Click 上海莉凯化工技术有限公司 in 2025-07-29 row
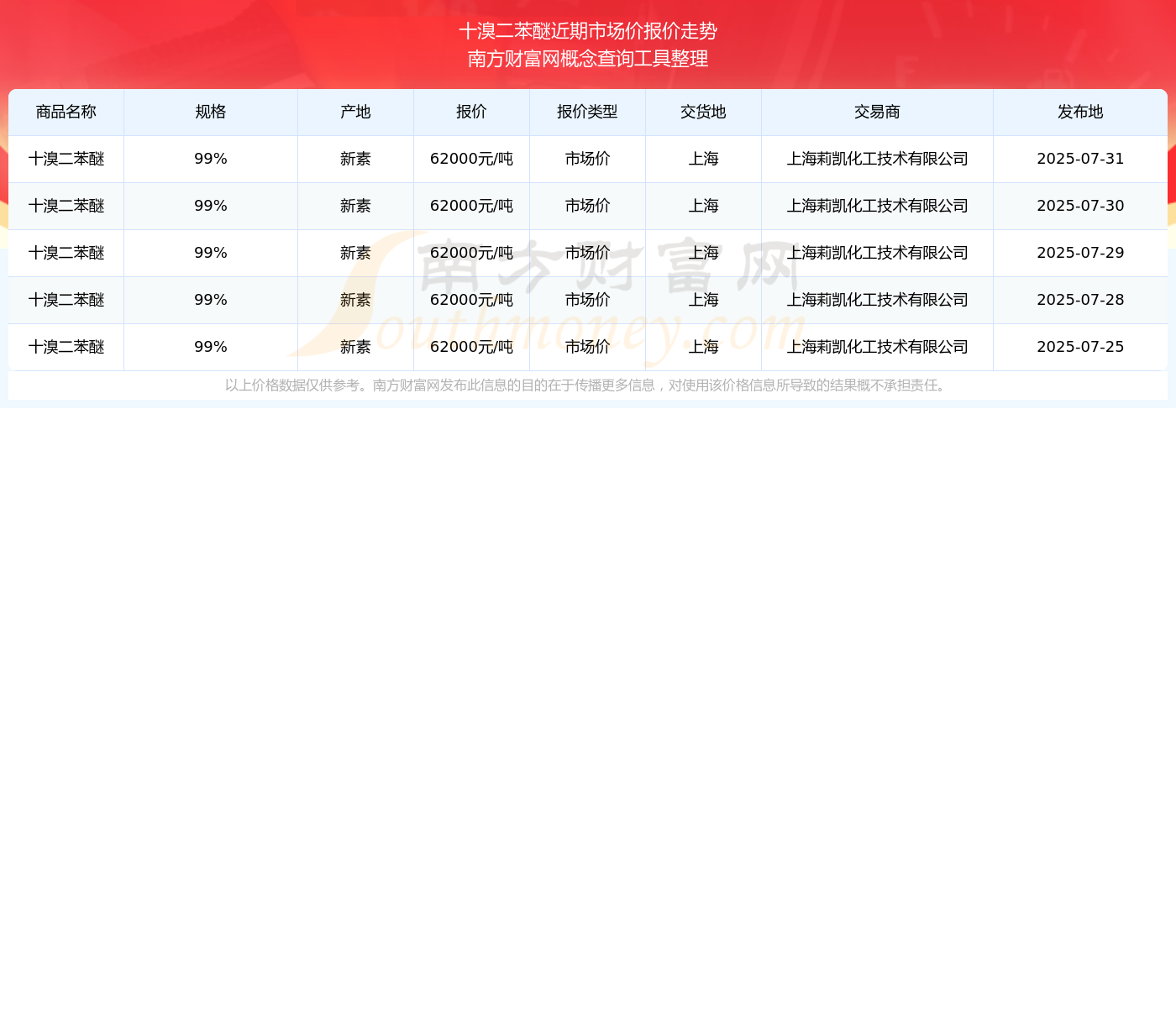Screen dimensions: 1176x1012 coord(878,253)
